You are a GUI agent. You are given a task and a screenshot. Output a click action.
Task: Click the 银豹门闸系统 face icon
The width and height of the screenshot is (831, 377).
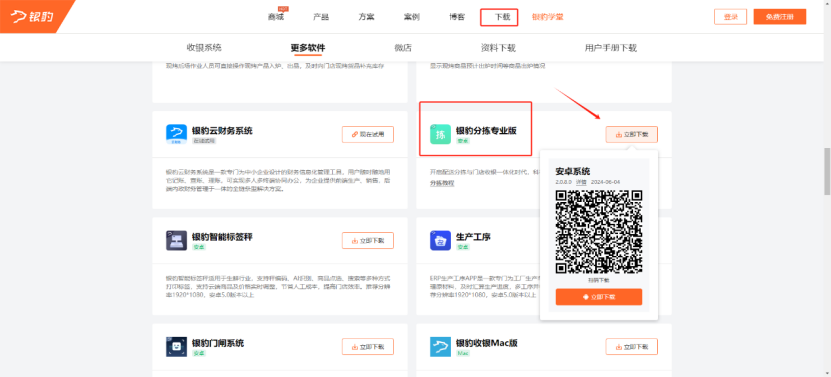(176, 347)
